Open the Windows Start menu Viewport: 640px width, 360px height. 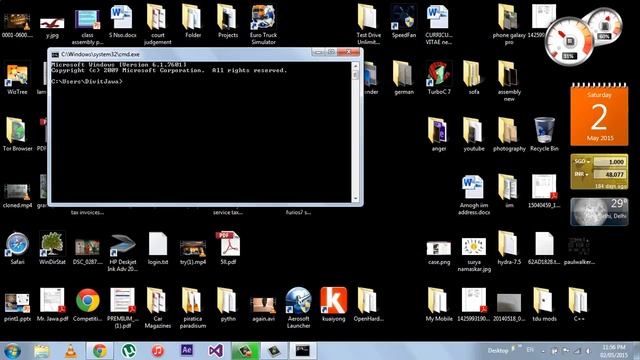coord(12,351)
